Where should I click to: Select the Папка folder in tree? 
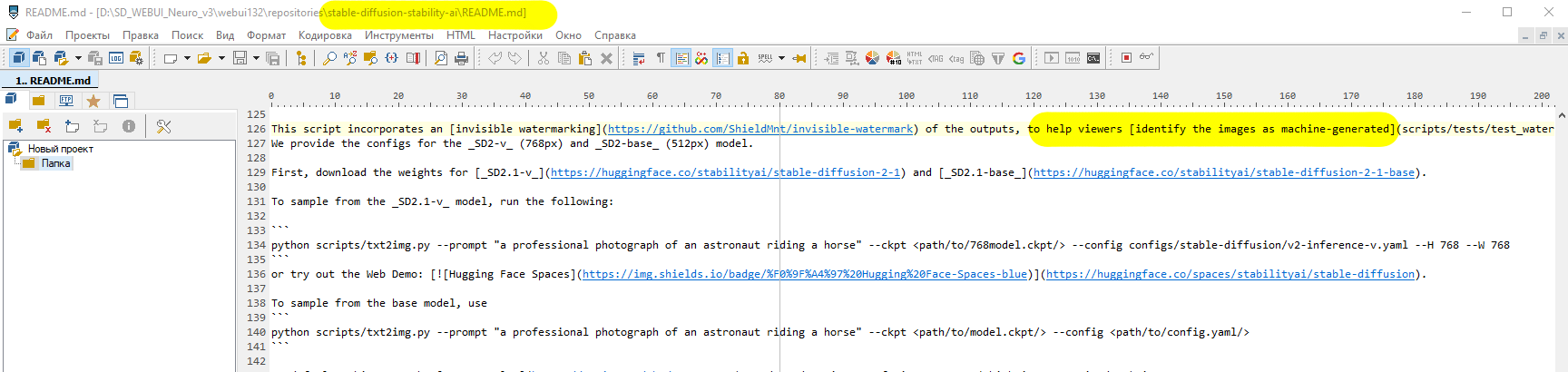coord(55,163)
